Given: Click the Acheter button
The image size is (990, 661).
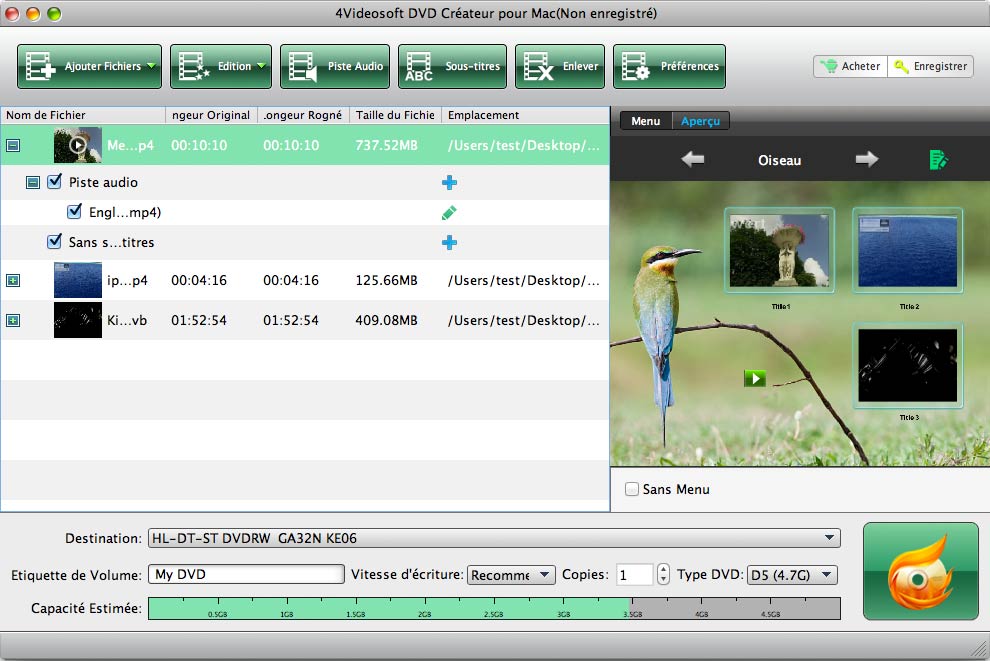Looking at the screenshot, I should click(x=850, y=67).
